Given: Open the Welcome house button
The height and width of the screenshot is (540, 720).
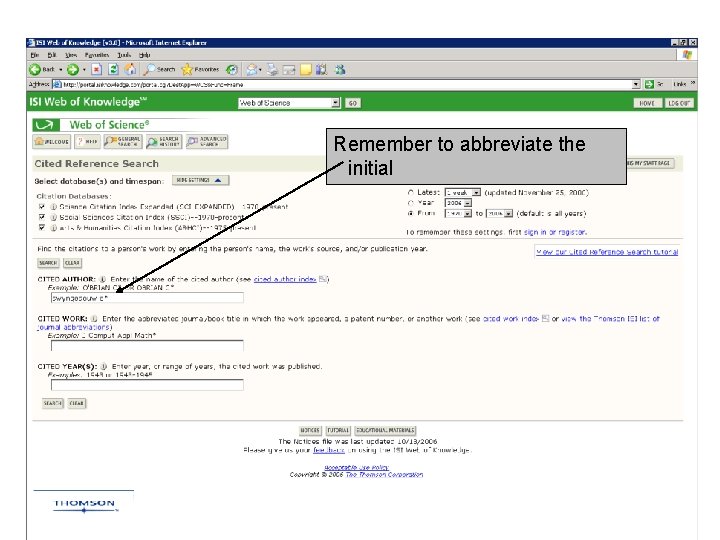Looking at the screenshot, I should pyautogui.click(x=51, y=141).
